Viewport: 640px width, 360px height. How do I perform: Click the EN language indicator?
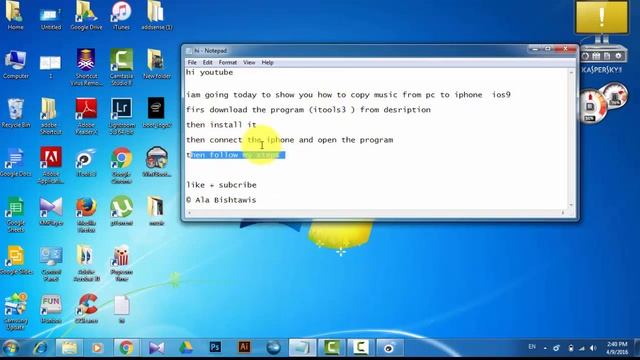click(x=532, y=347)
